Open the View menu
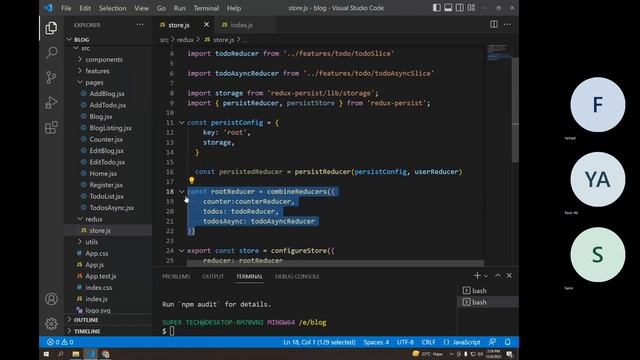Screen dimensions: 640x360 [x=142, y=8]
